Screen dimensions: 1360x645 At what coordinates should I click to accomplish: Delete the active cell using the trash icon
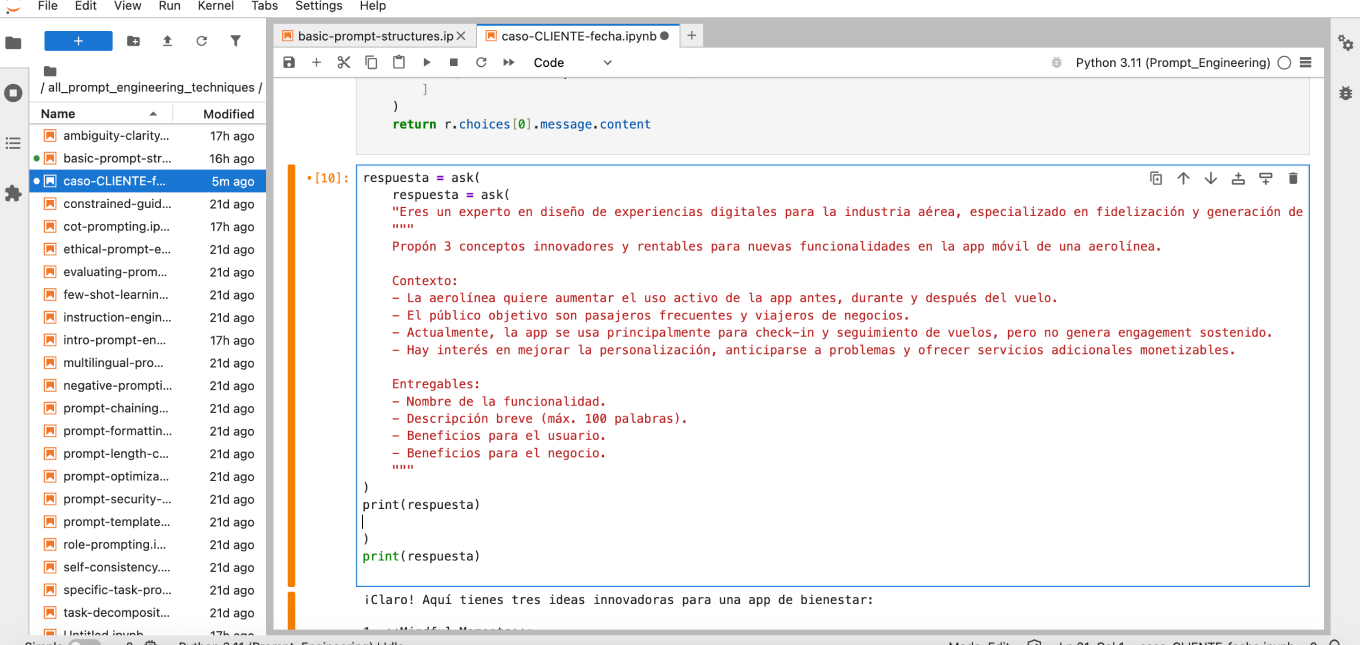coord(1292,178)
